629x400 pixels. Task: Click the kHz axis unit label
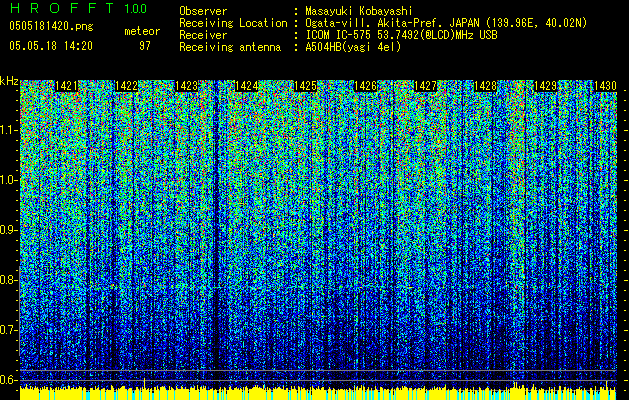[x=9, y=81]
